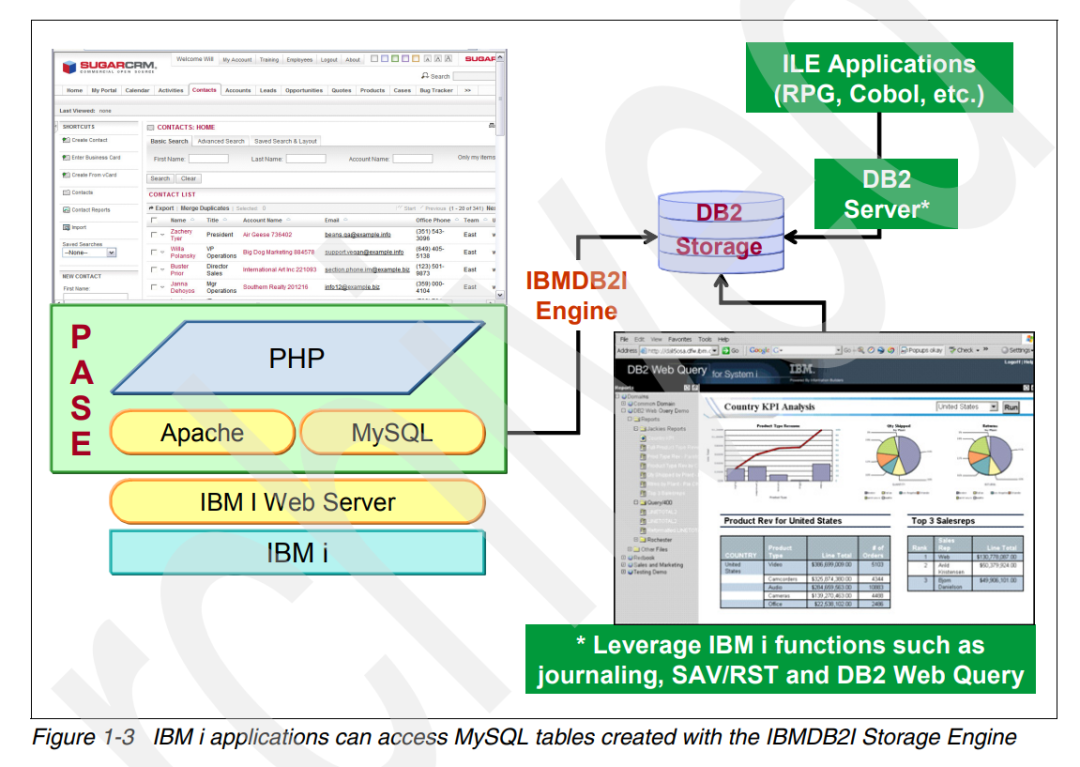Click the Contacts: Home module icon

pos(151,127)
